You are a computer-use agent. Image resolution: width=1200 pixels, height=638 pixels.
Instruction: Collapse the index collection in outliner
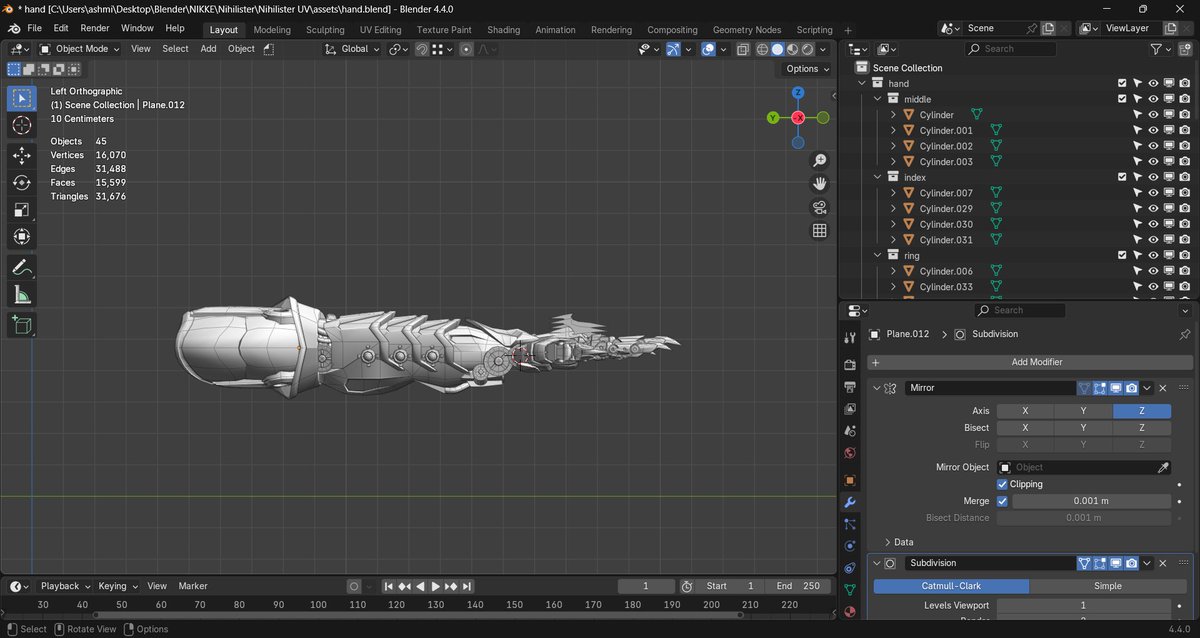click(x=878, y=177)
